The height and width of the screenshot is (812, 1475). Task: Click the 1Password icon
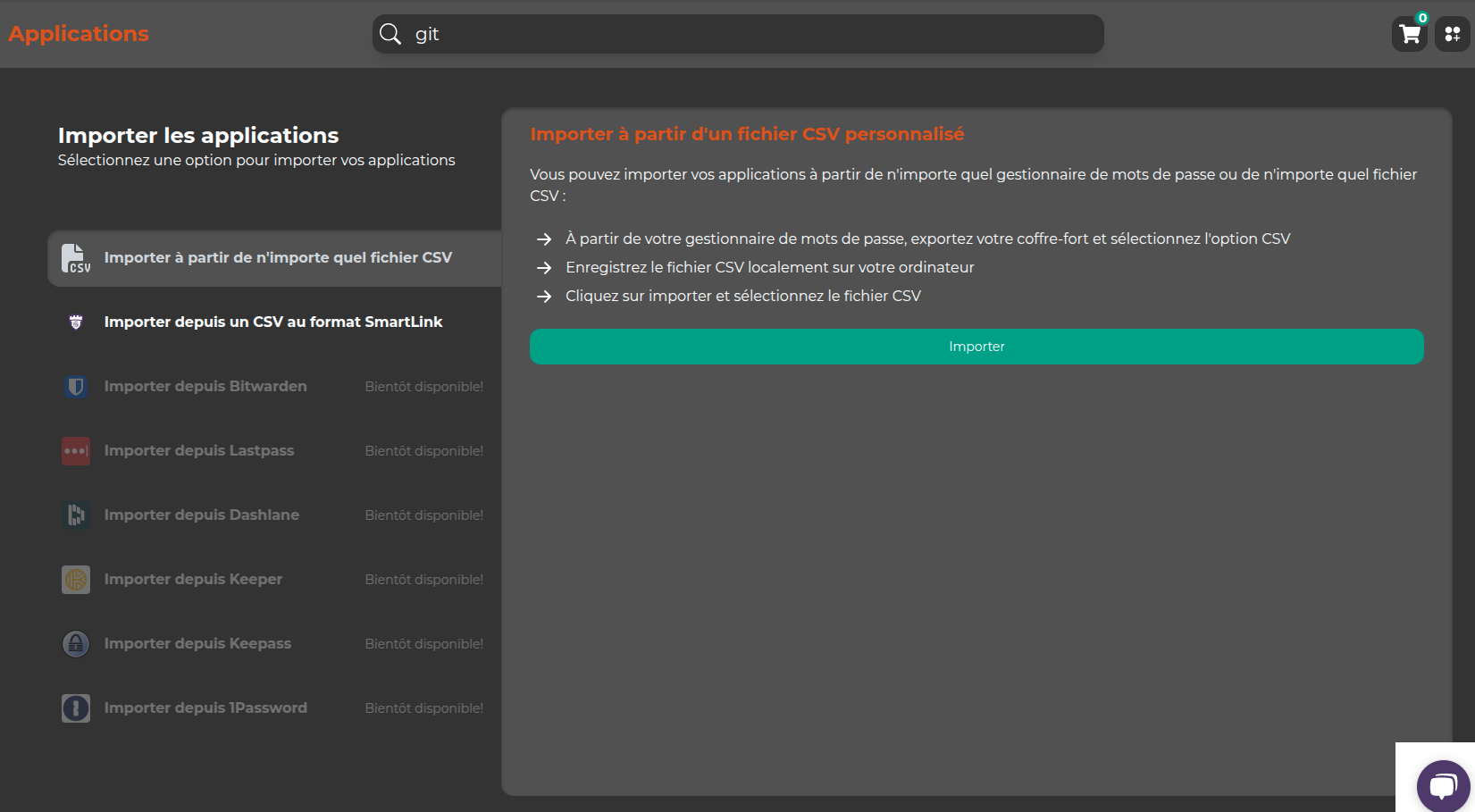(76, 708)
